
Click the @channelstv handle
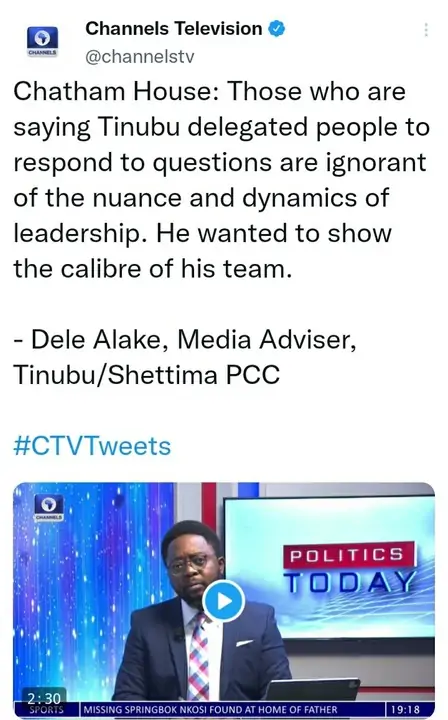[x=140, y=56]
